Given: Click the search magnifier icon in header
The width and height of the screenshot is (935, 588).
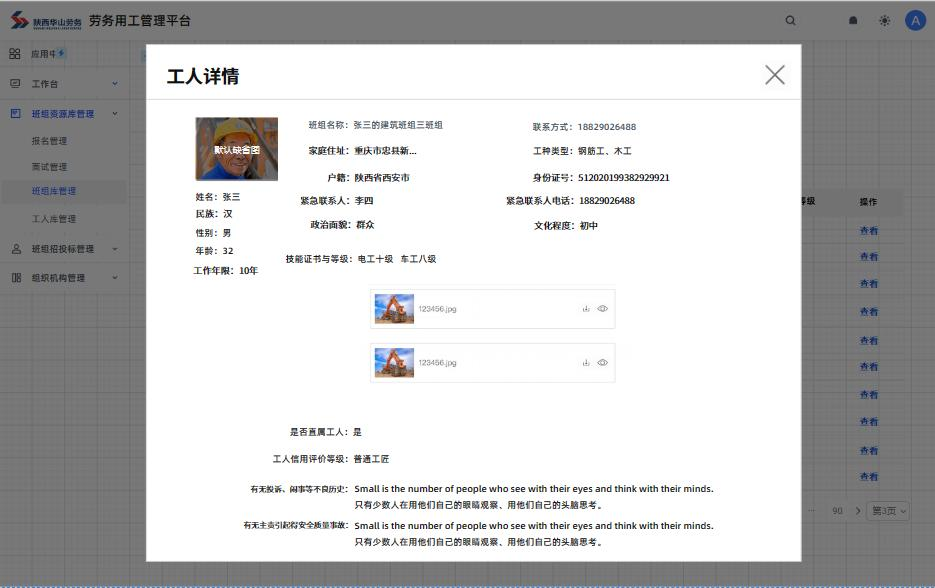Looking at the screenshot, I should coord(791,21).
